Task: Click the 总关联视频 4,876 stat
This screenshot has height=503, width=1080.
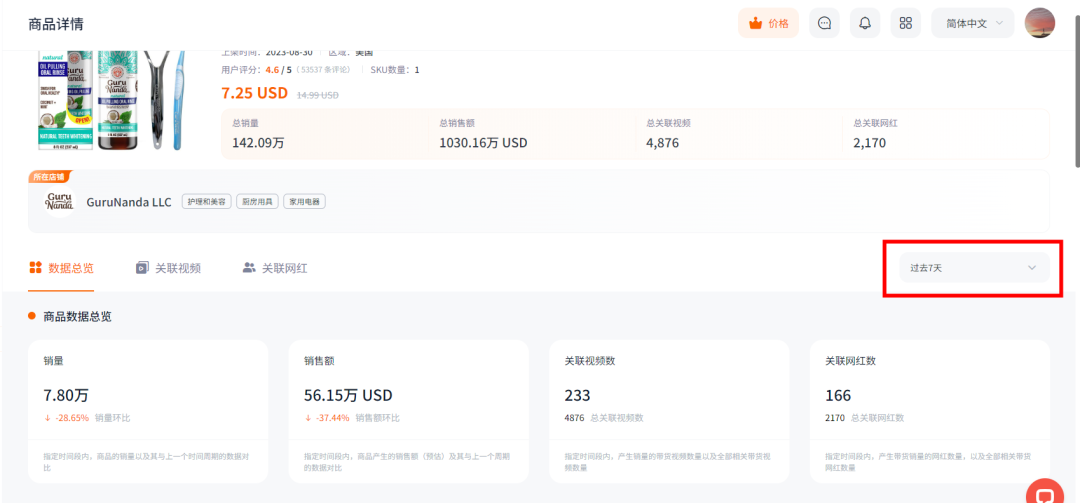Action: [668, 134]
